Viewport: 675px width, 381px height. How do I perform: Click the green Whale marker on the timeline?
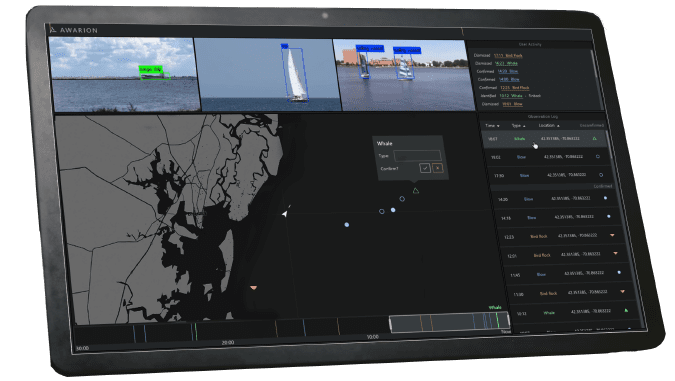pyautogui.click(x=497, y=320)
